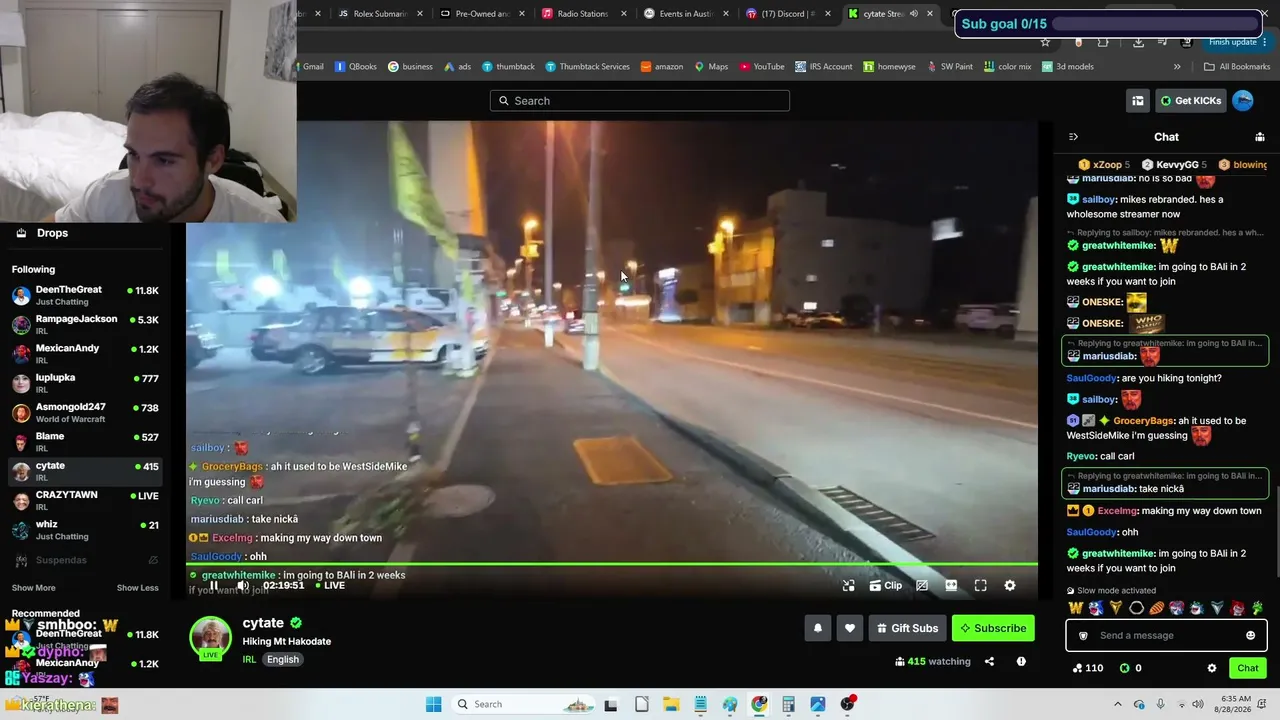The width and height of the screenshot is (1280, 720).
Task: Open the video player settings gear
Action: (1010, 586)
